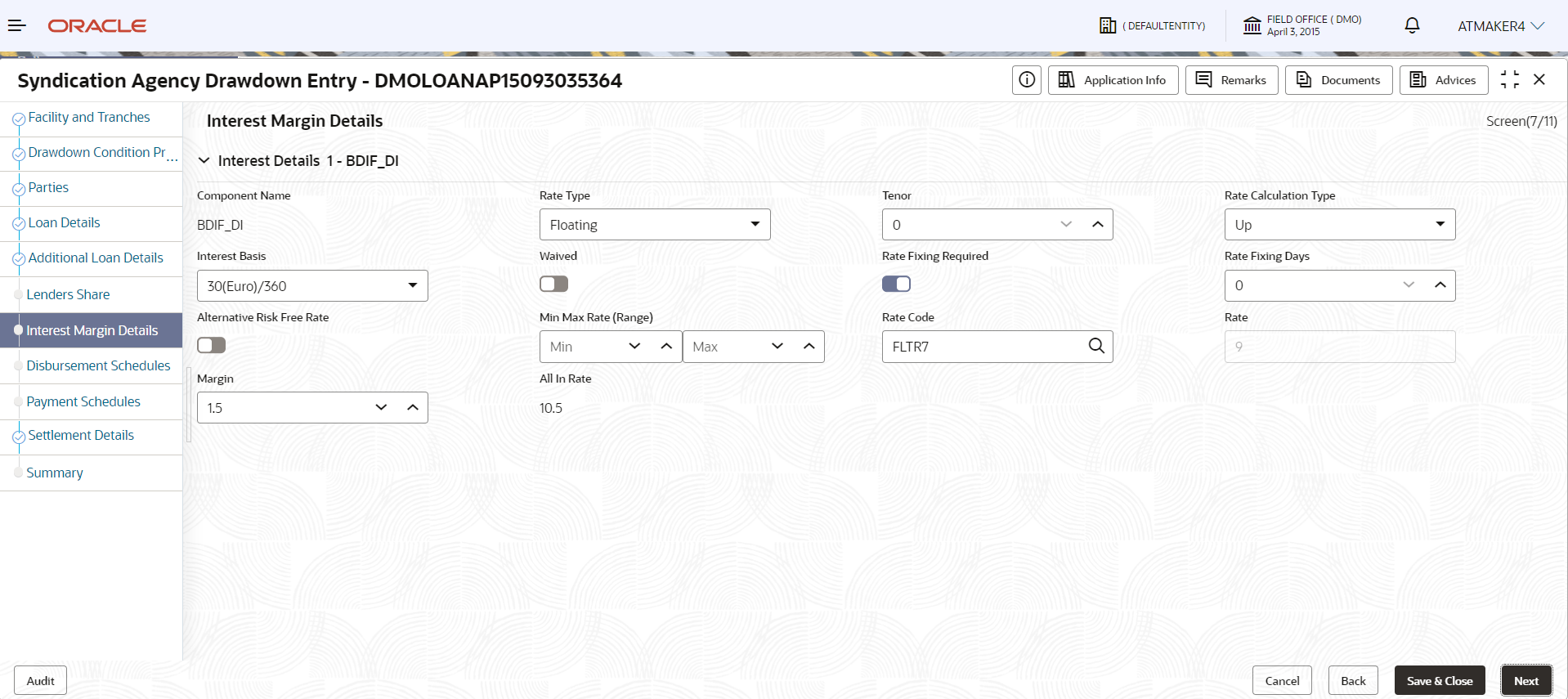Click the All In Rate value 10.5
Image resolution: width=1568 pixels, height=699 pixels.
[x=551, y=408]
